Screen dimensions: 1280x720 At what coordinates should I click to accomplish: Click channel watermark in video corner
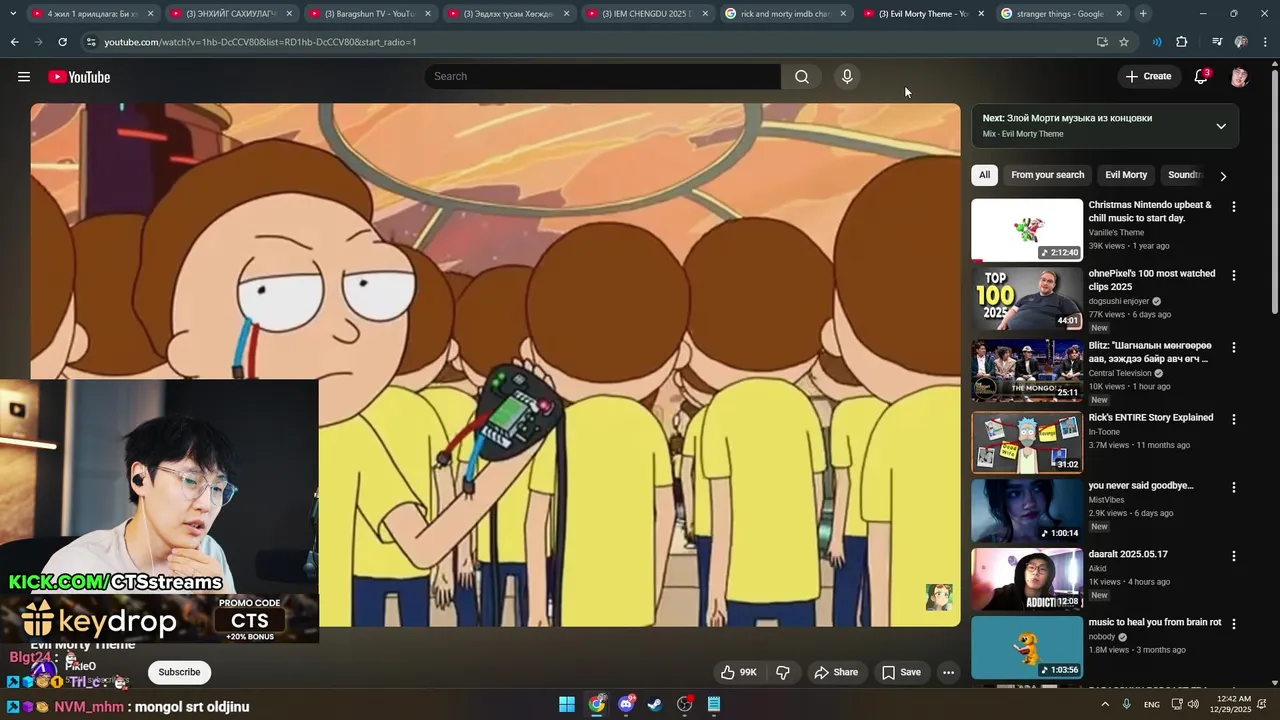coord(939,597)
